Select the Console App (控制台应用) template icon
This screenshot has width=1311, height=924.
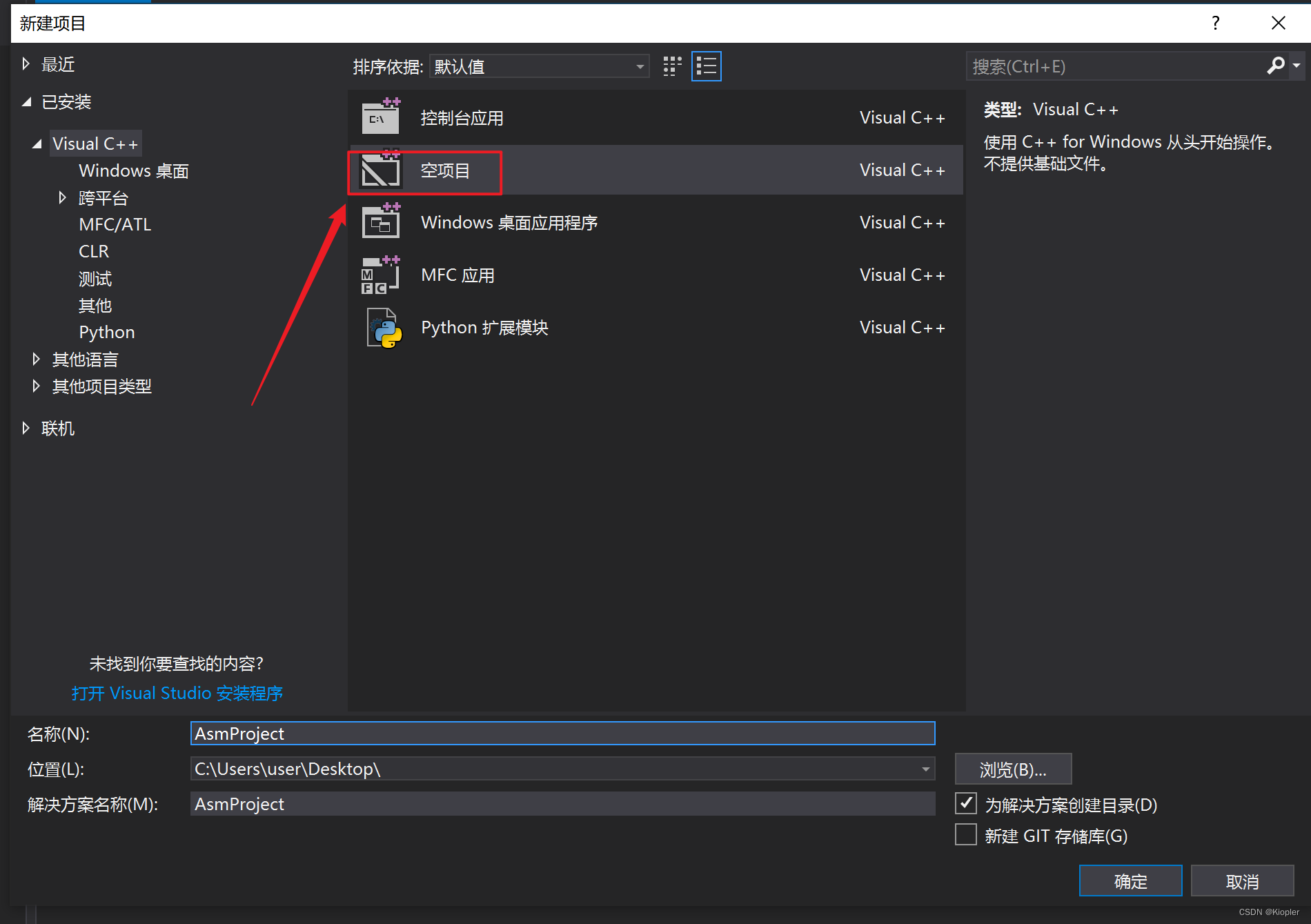(x=381, y=117)
